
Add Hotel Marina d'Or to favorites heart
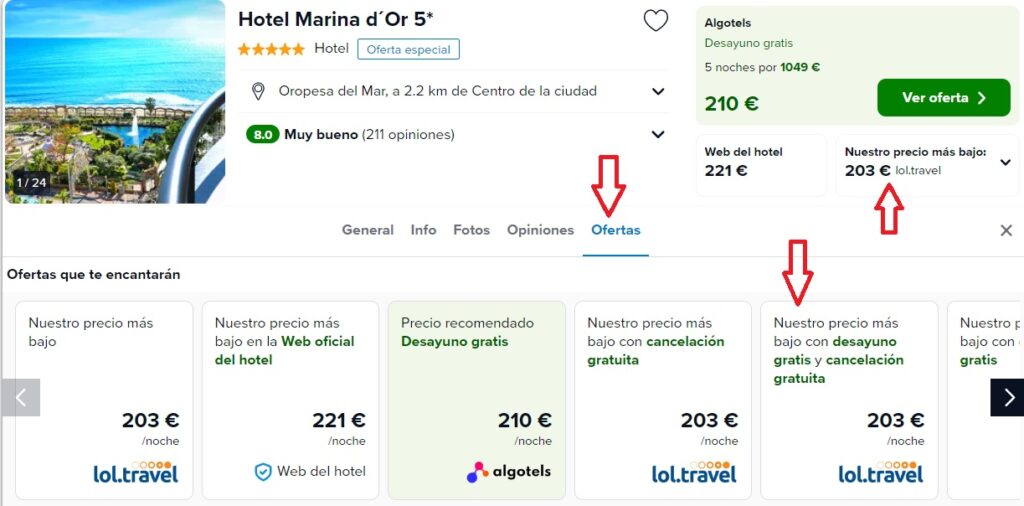(x=656, y=21)
